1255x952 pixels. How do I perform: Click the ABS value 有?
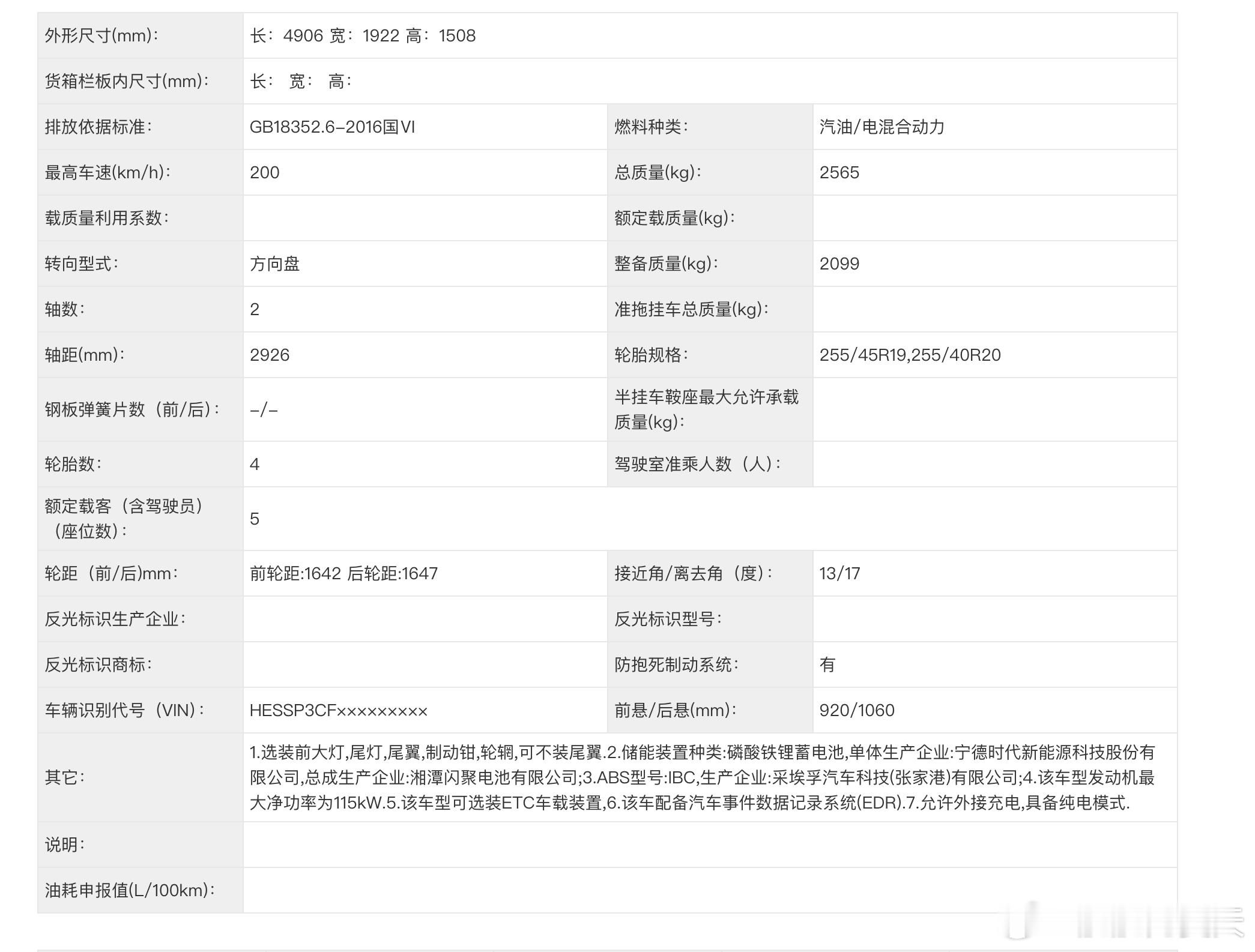pyautogui.click(x=827, y=665)
